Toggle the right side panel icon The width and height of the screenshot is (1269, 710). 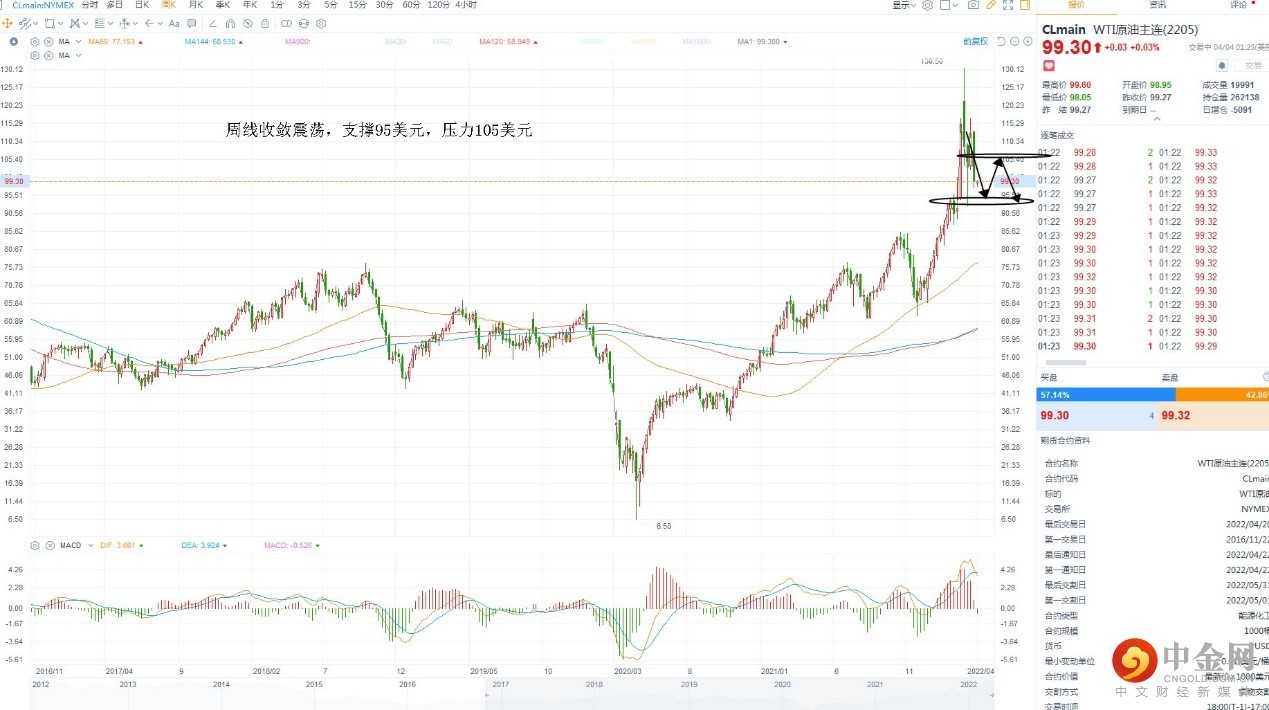tap(1025, 5)
